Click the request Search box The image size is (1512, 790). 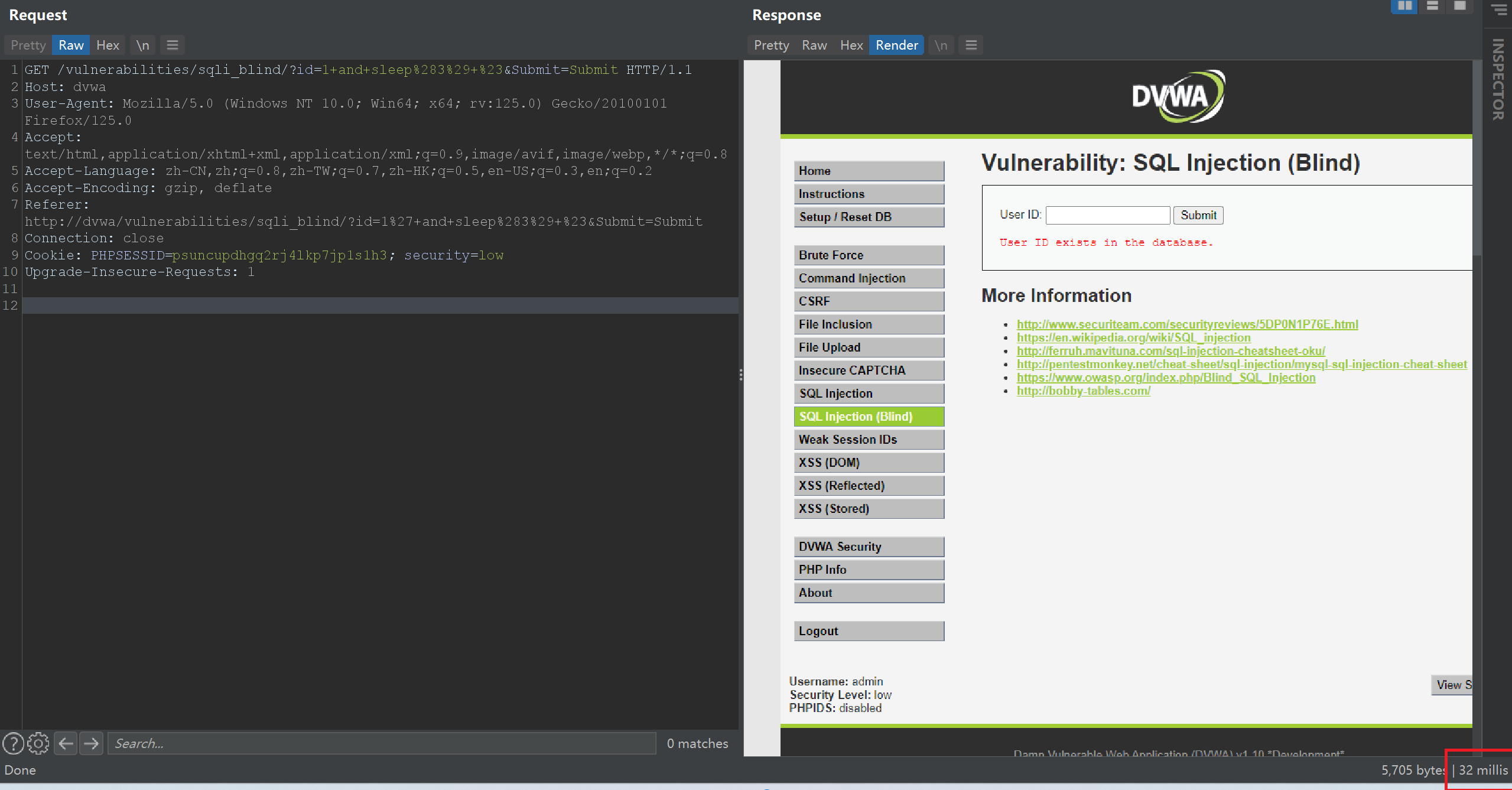tap(381, 743)
